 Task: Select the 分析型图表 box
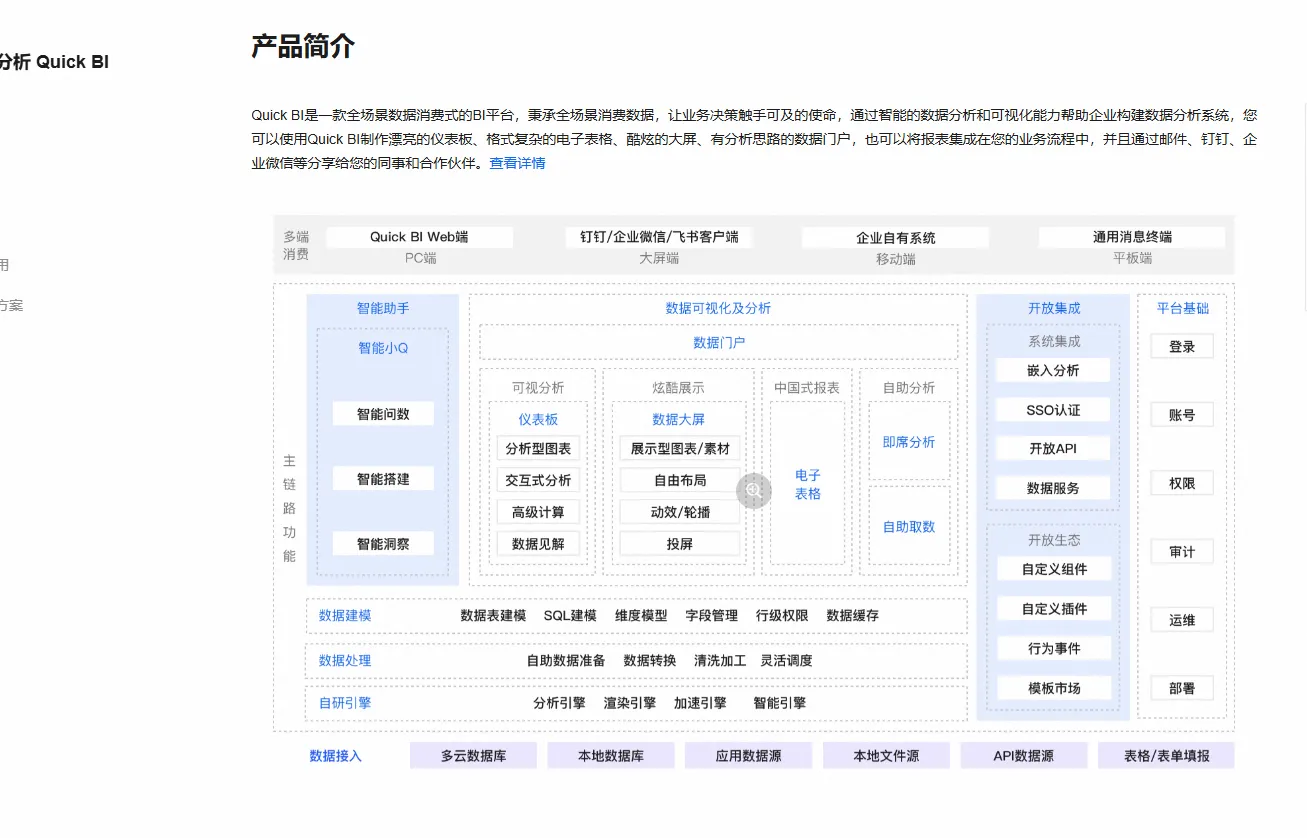pyautogui.click(x=538, y=449)
